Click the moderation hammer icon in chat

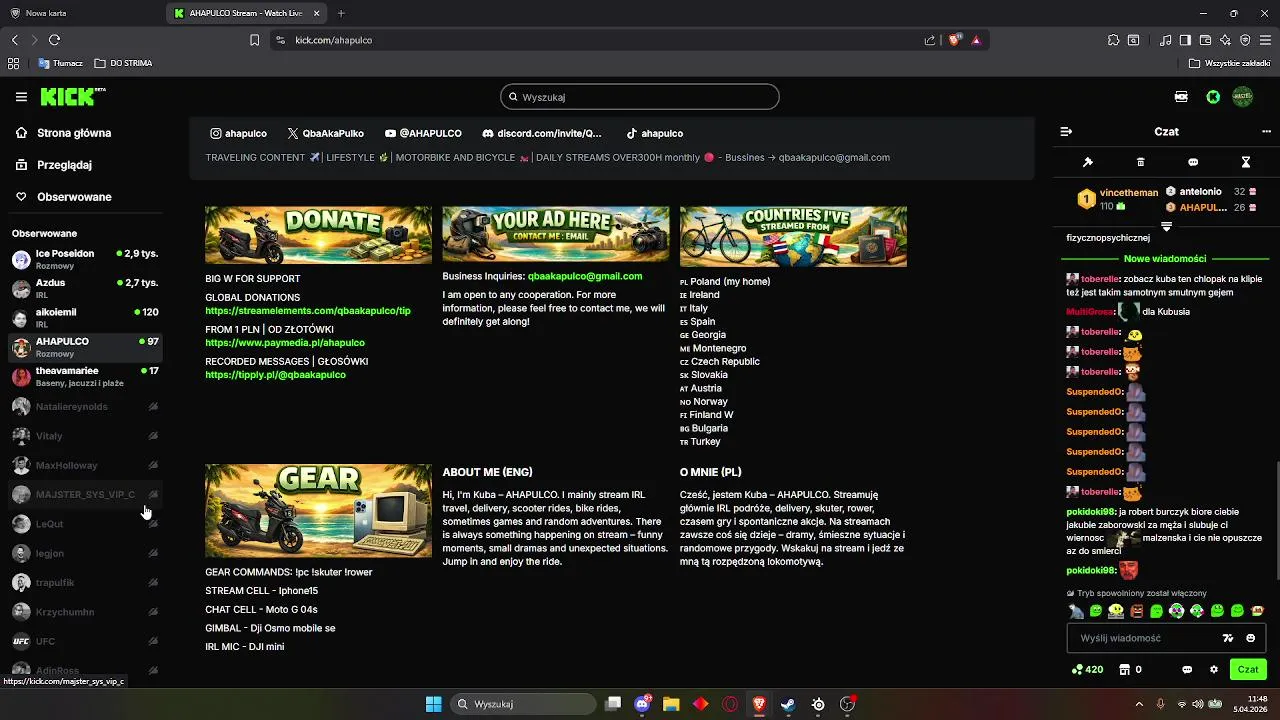(x=1088, y=162)
